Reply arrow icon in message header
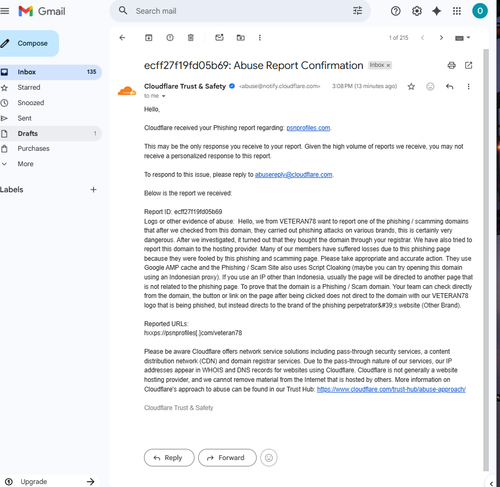Image resolution: width=500 pixels, height=487 pixels. point(450,87)
